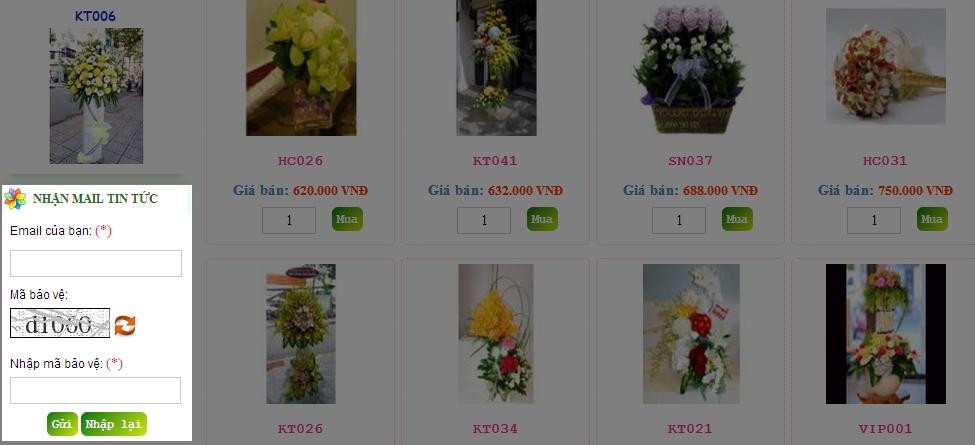This screenshot has width=975, height=445.
Task: Click the orange captcha refresh icon
Action: pos(125,325)
